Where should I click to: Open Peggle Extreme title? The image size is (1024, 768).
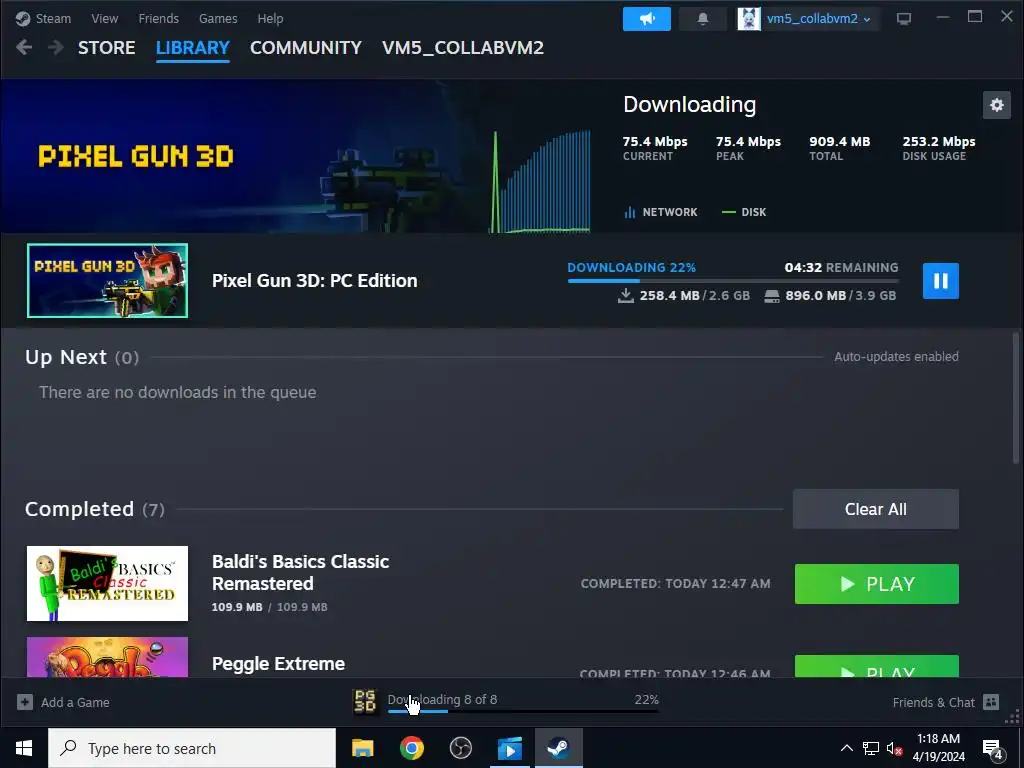pyautogui.click(x=278, y=664)
